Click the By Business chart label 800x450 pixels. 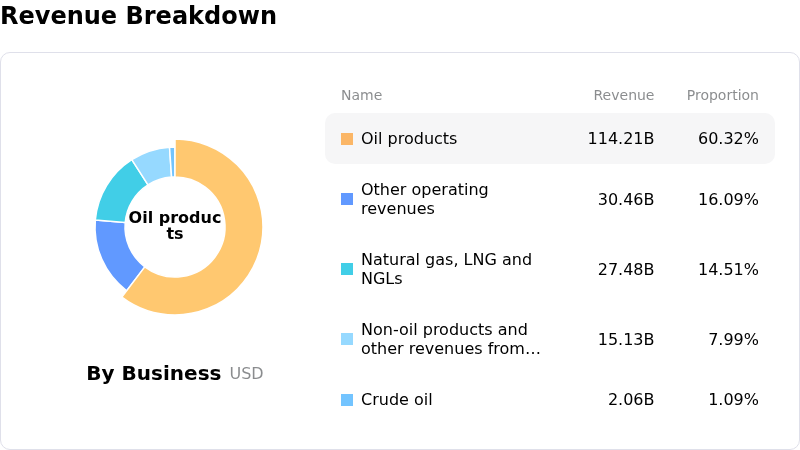[x=153, y=374]
